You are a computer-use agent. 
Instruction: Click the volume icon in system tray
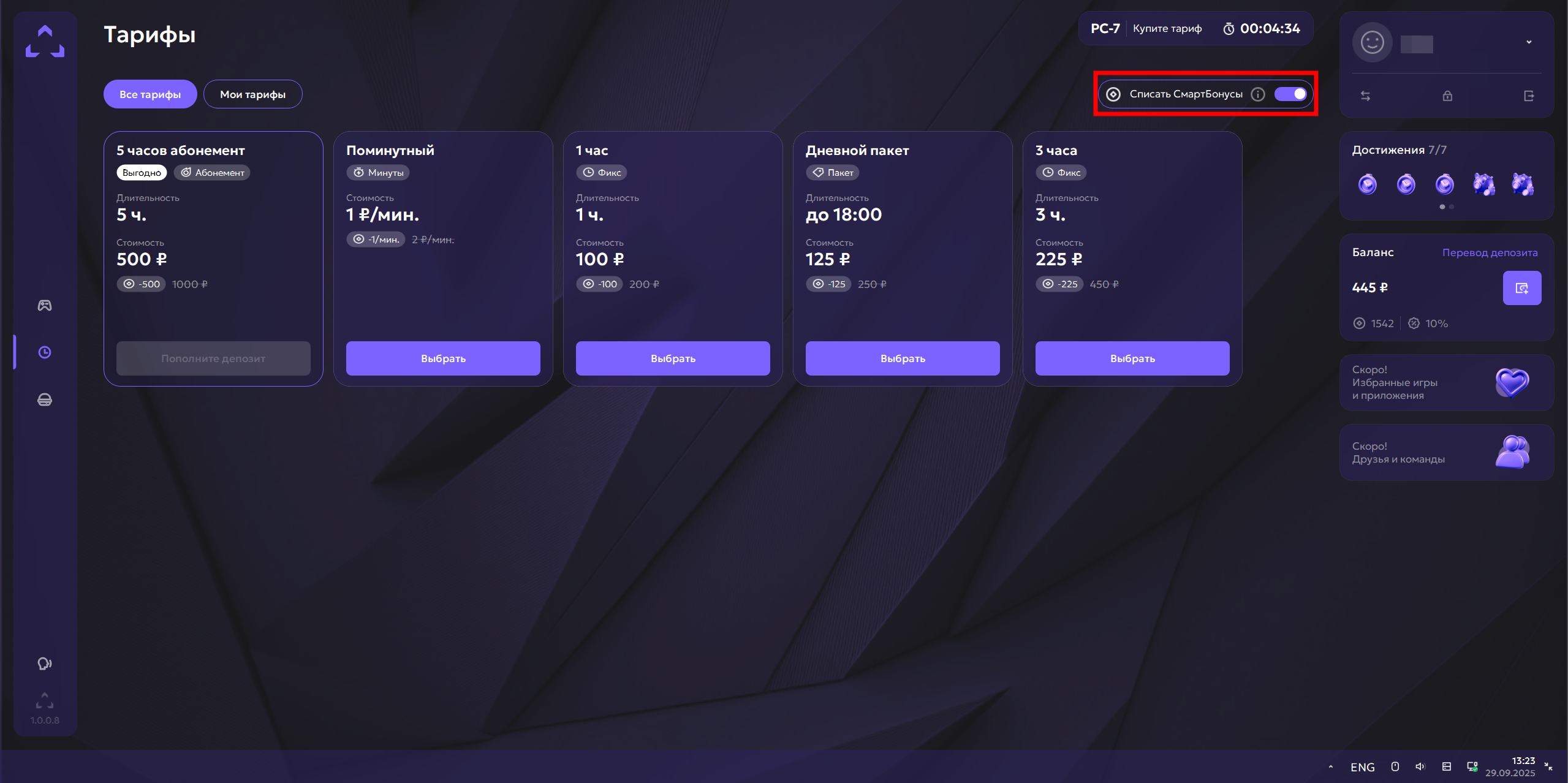[x=1420, y=766]
